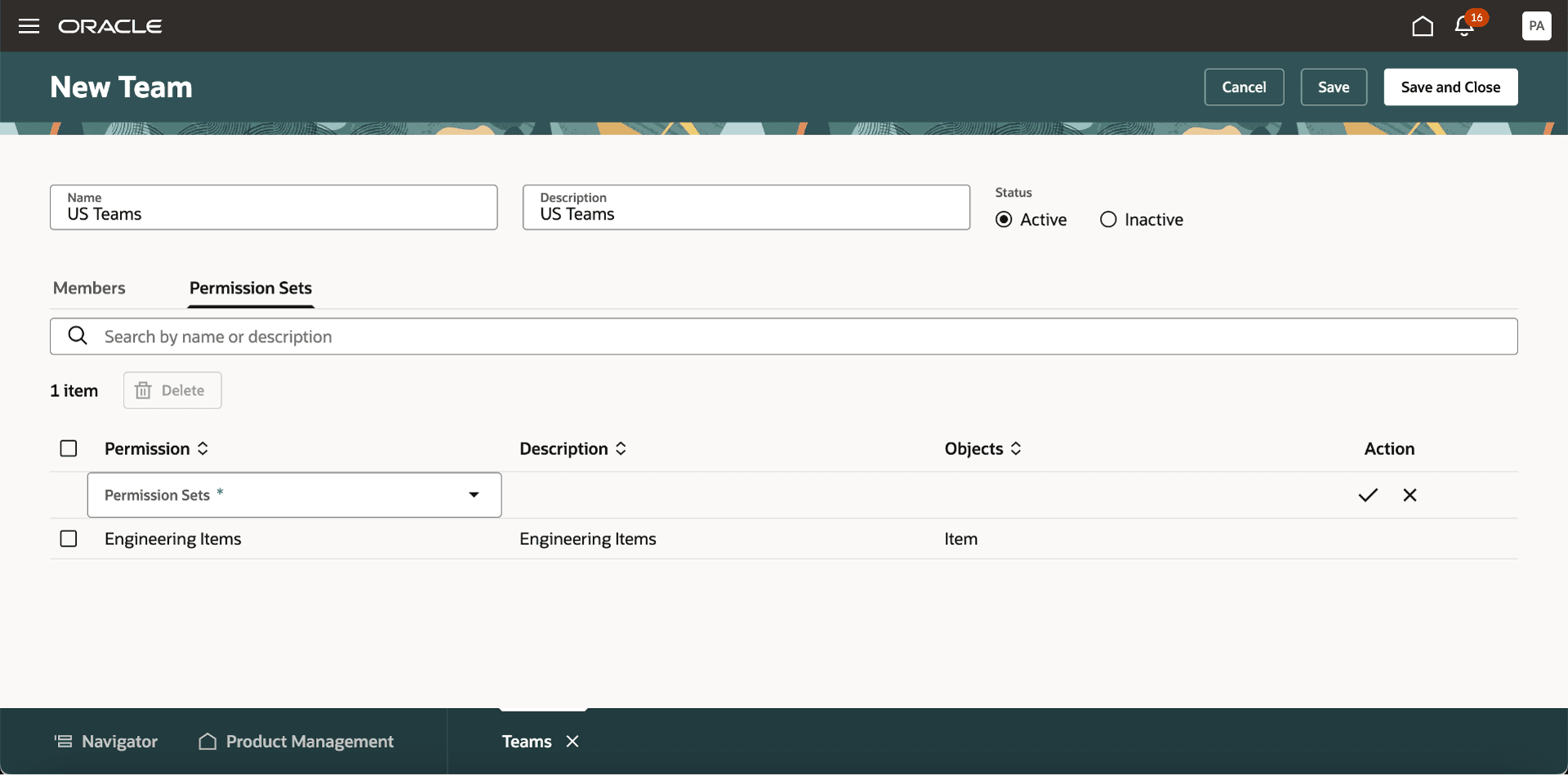Open the notifications bell
Screen dimensions: 1568x776
1464,26
